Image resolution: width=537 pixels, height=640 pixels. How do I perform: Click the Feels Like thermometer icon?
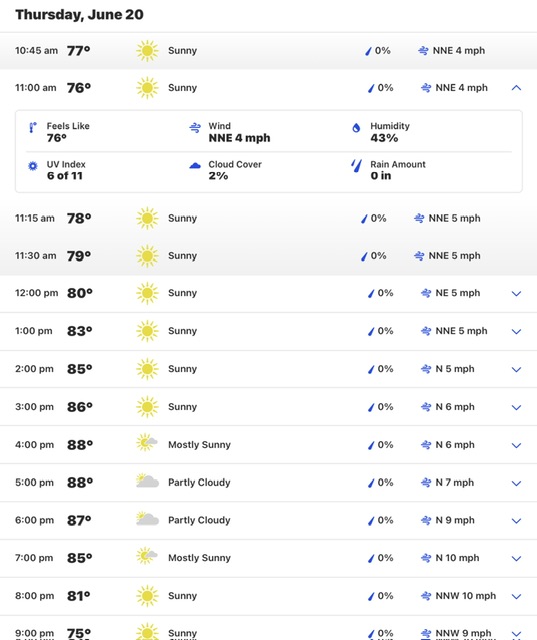click(x=33, y=128)
